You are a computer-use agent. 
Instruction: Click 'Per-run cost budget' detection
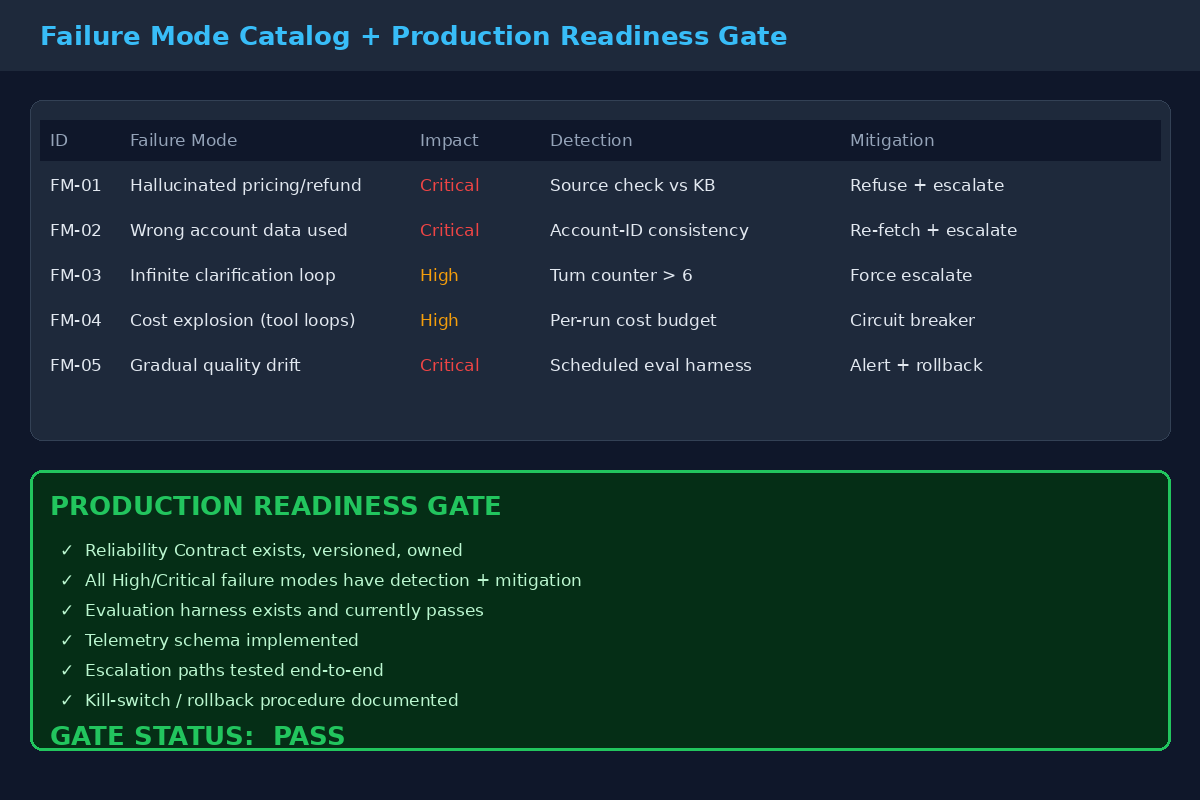coord(633,321)
